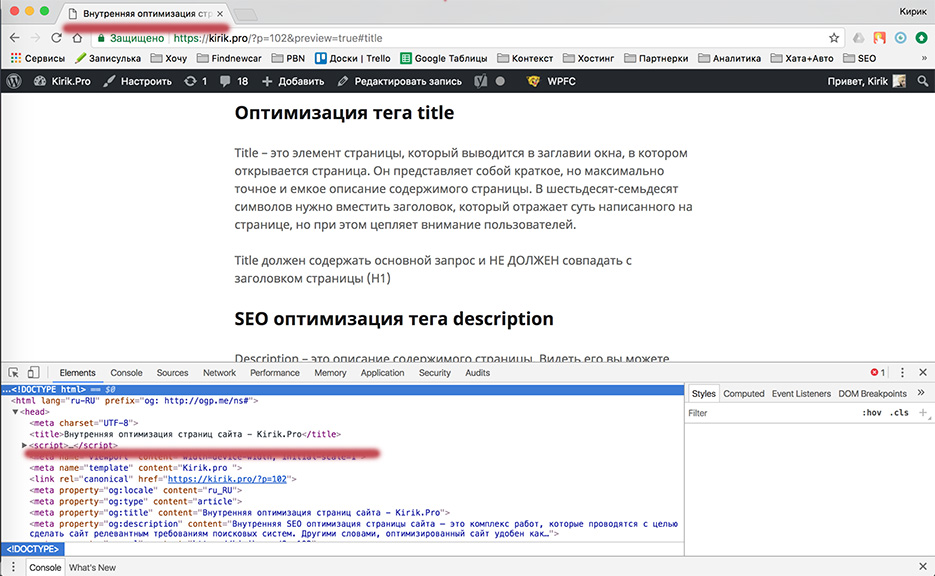Open the Хостинг bookmarks folder
Viewport: 935px width, 576px height.
pyautogui.click(x=589, y=58)
